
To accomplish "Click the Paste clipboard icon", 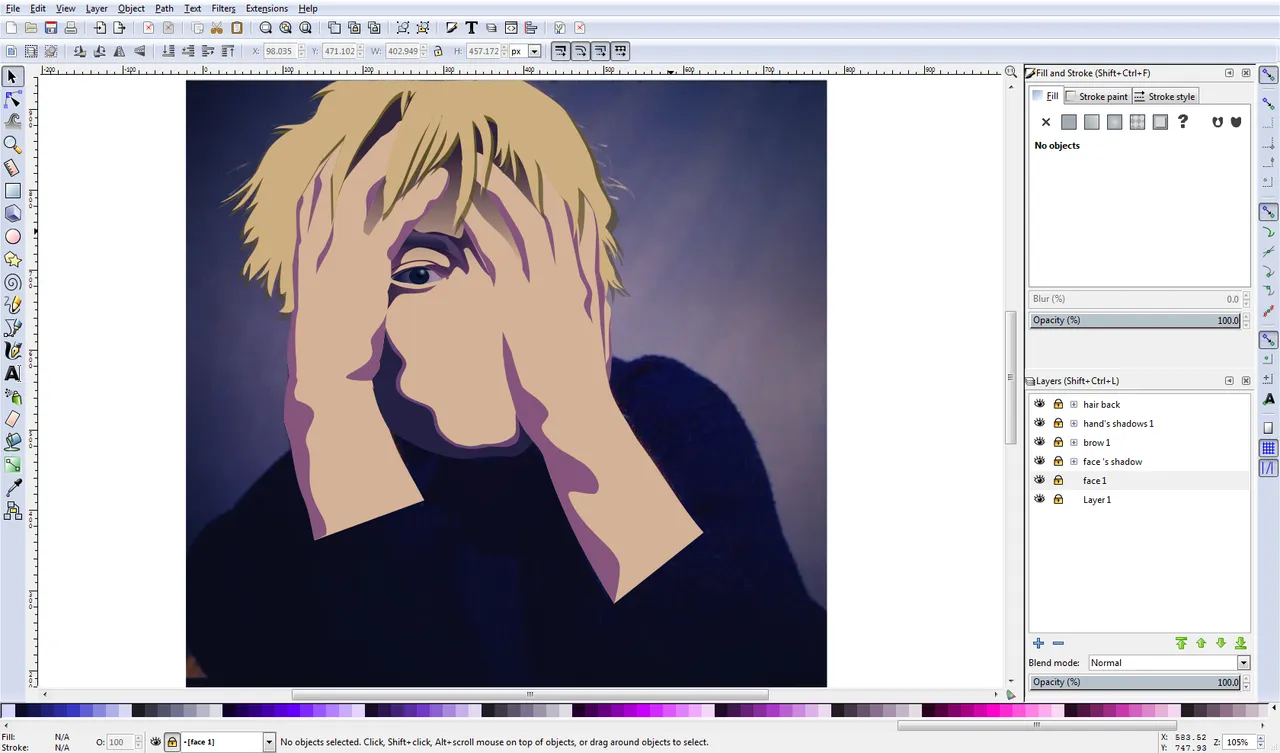I will [237, 28].
